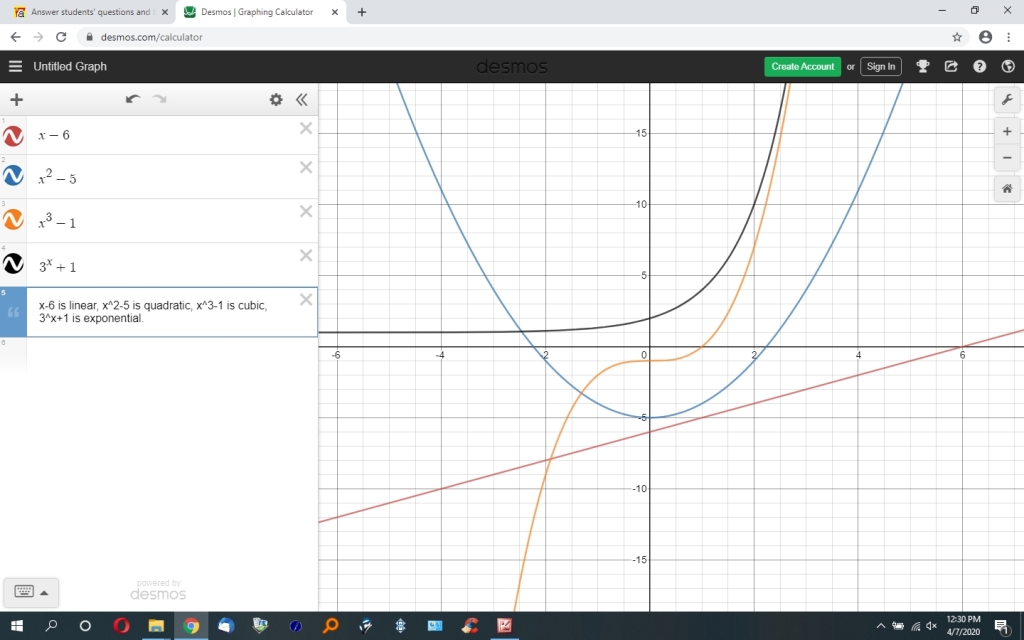This screenshot has width=1024, height=640.
Task: Add a new expression item with plus
Action: click(x=16, y=99)
